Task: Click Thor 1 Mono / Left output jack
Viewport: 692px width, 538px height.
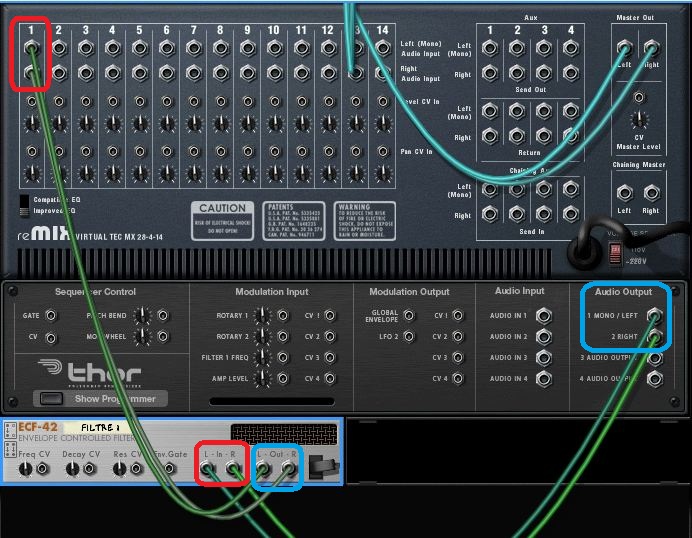Action: [x=655, y=316]
